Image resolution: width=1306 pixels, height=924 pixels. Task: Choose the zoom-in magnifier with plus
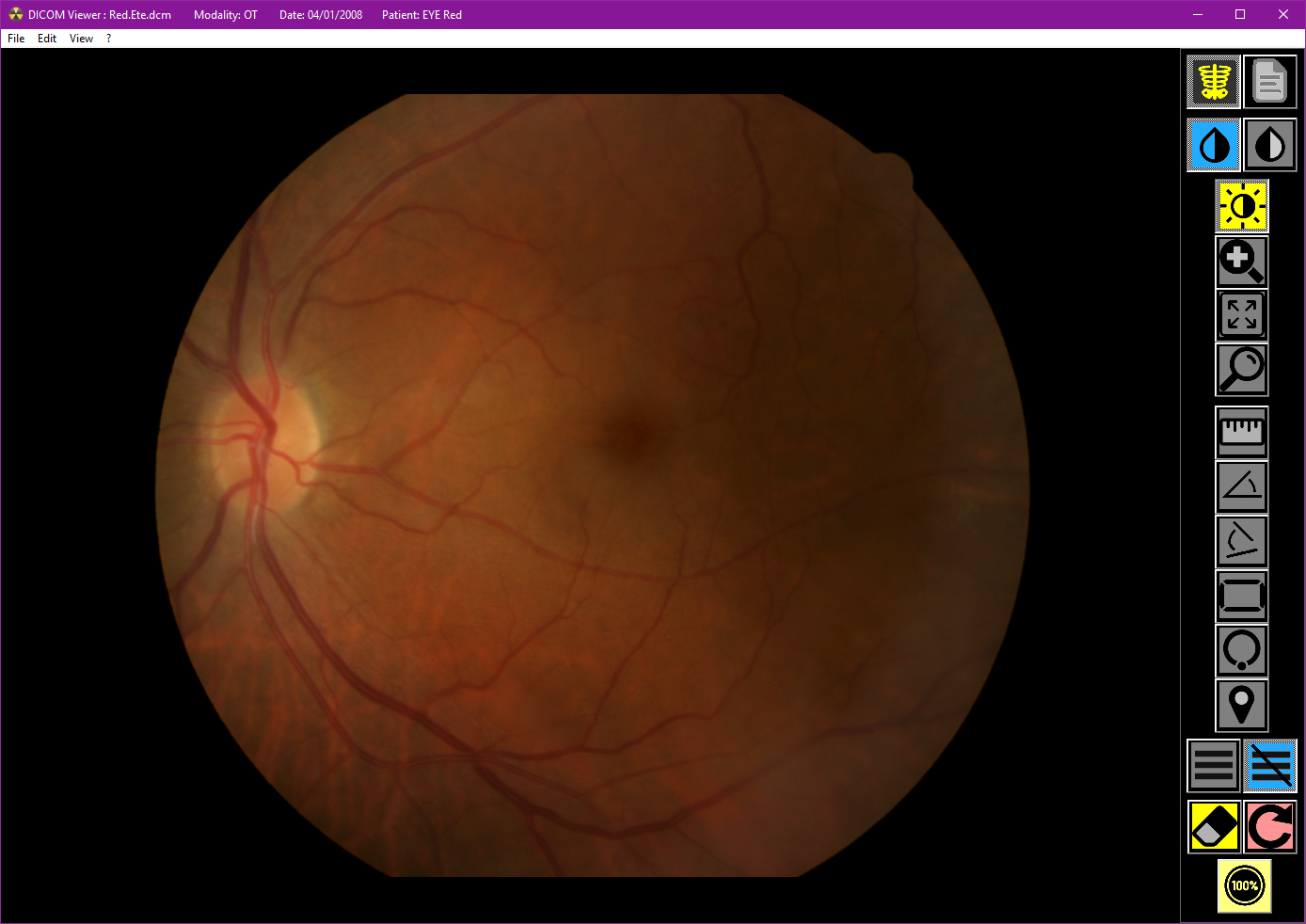(x=1242, y=261)
